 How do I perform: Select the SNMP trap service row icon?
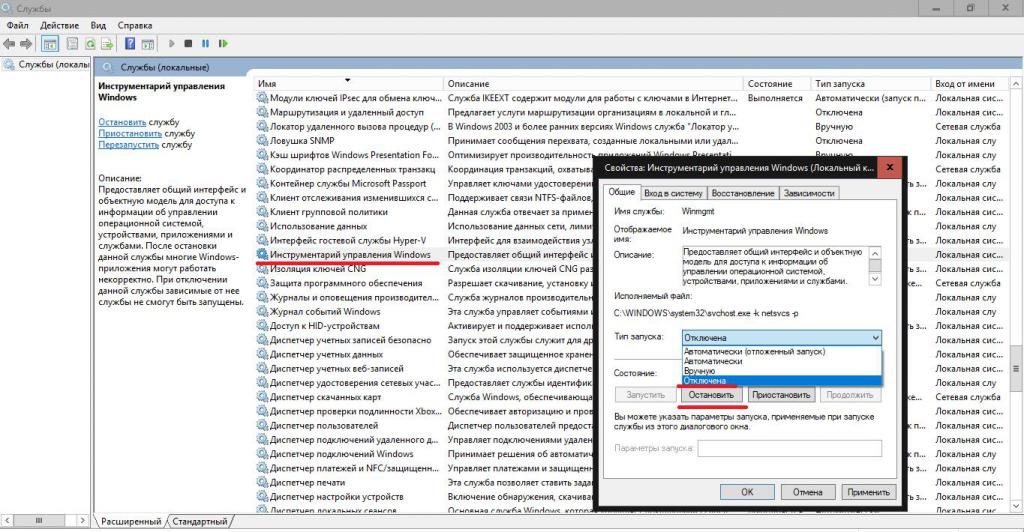263,141
